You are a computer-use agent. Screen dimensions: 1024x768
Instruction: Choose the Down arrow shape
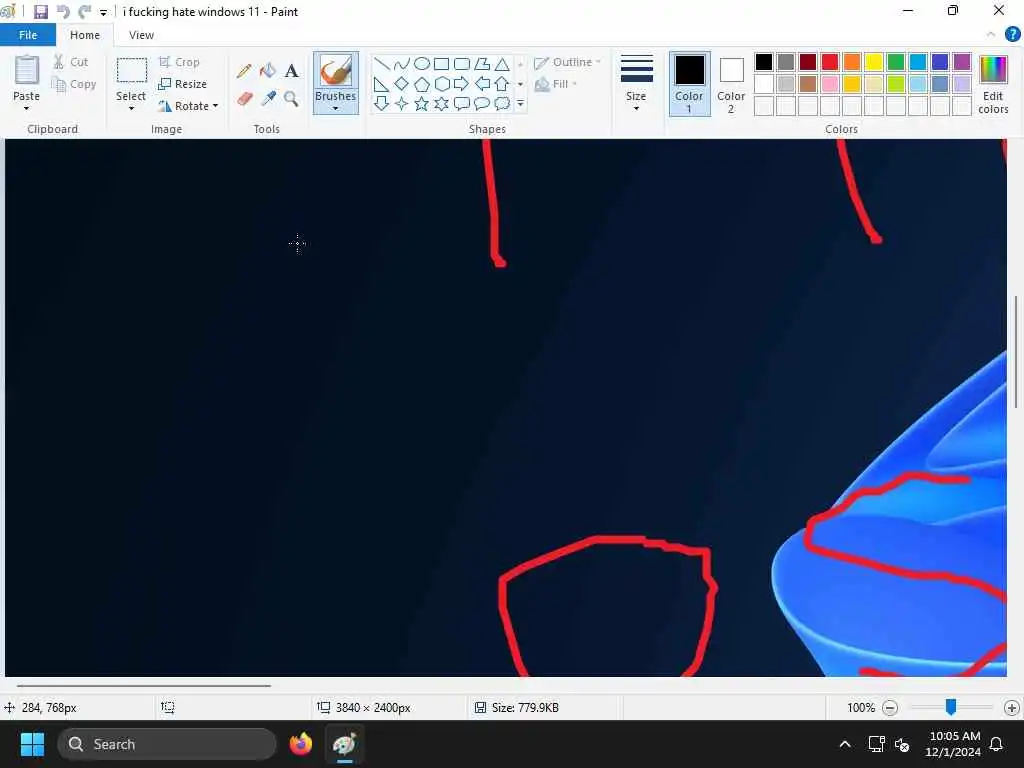click(382, 103)
